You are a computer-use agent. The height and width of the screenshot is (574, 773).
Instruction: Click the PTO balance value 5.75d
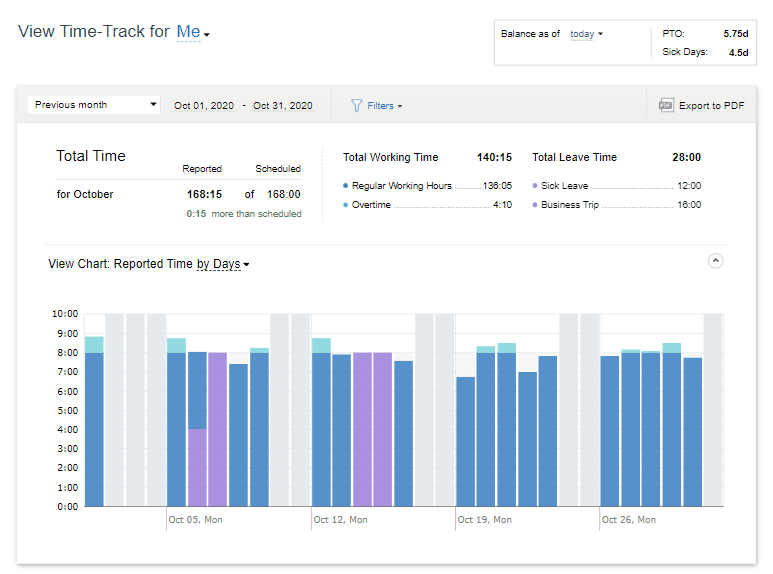(736, 34)
